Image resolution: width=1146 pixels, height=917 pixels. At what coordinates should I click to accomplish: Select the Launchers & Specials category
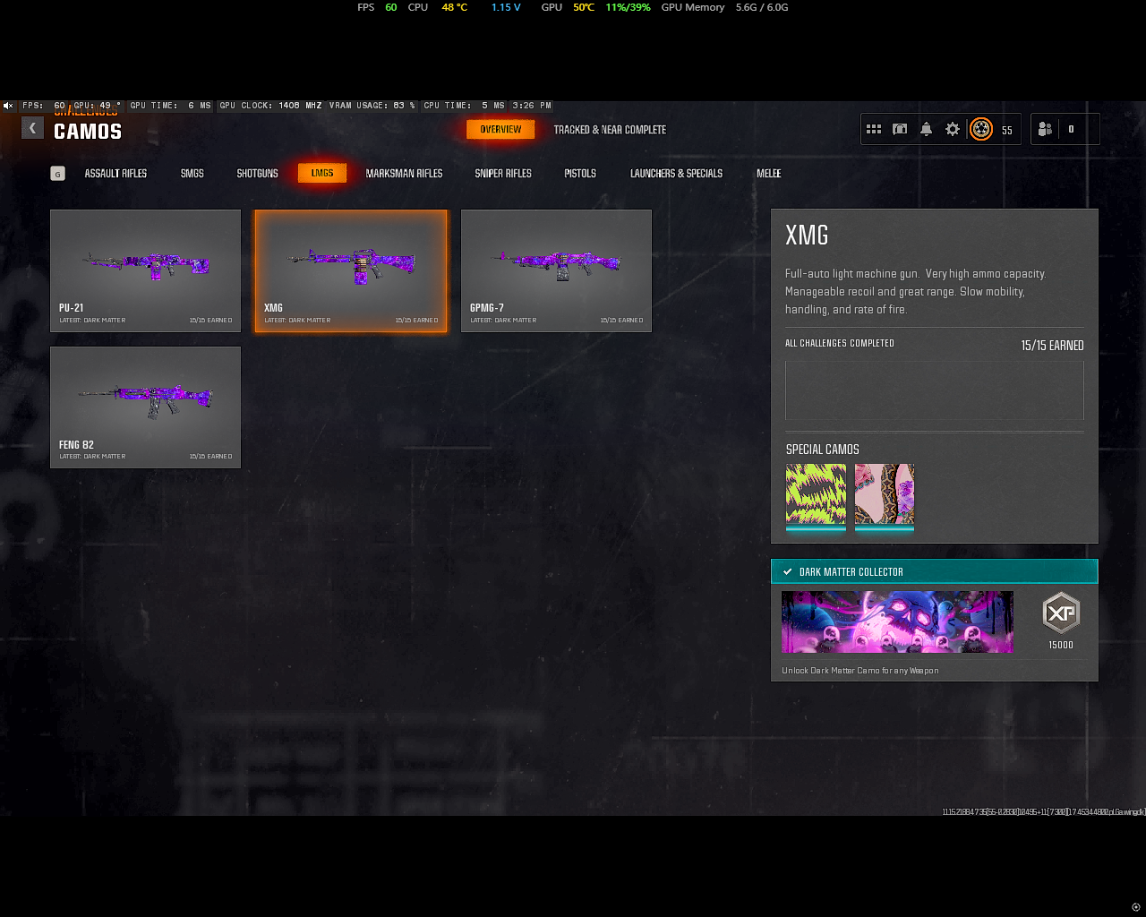(676, 173)
